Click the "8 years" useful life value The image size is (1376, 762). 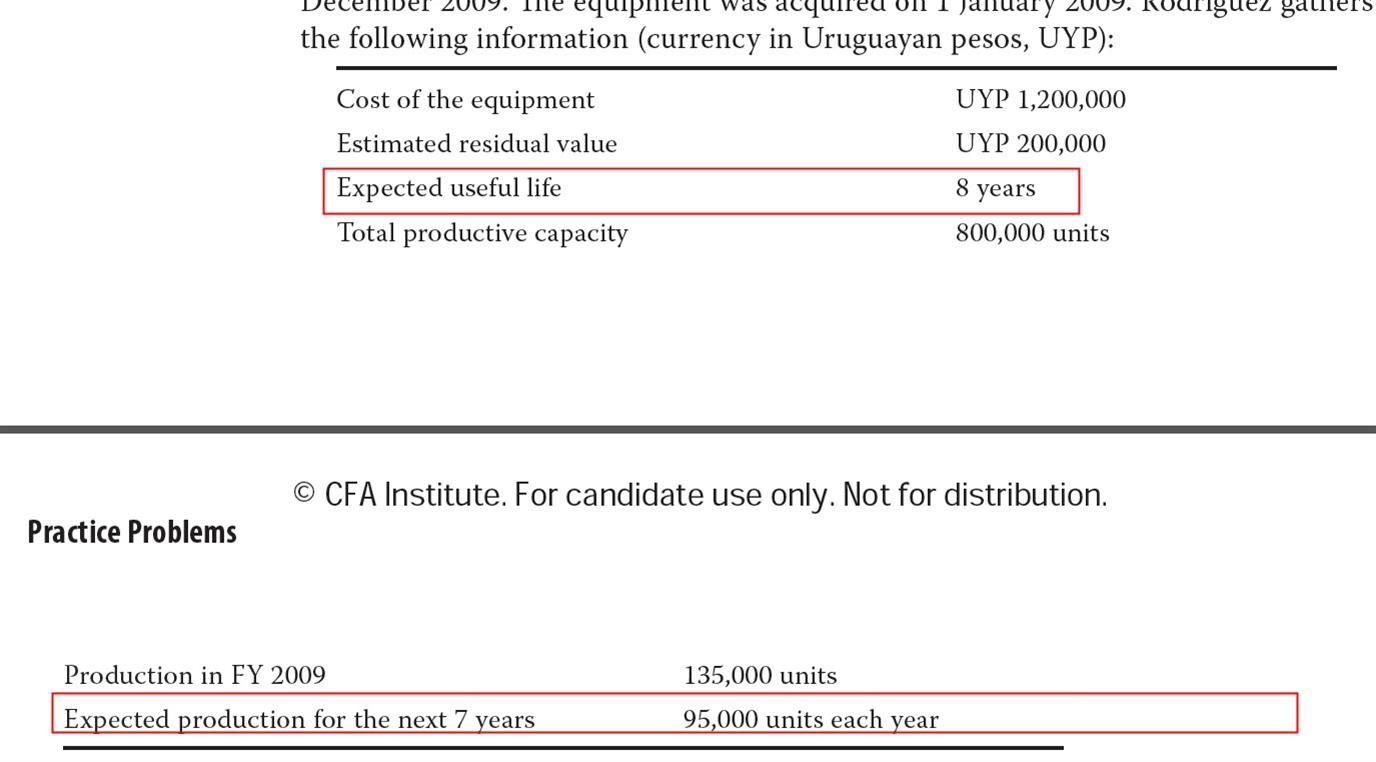coord(995,189)
